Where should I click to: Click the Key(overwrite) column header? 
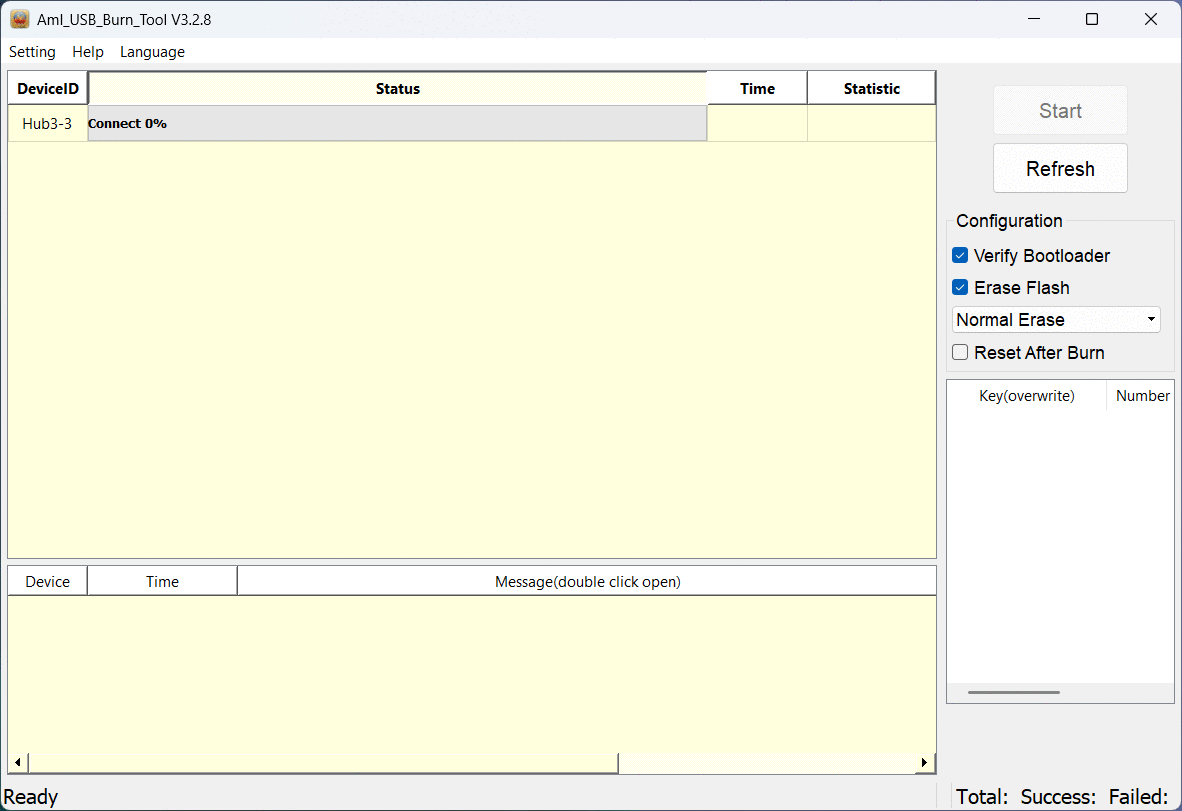[1026, 396]
